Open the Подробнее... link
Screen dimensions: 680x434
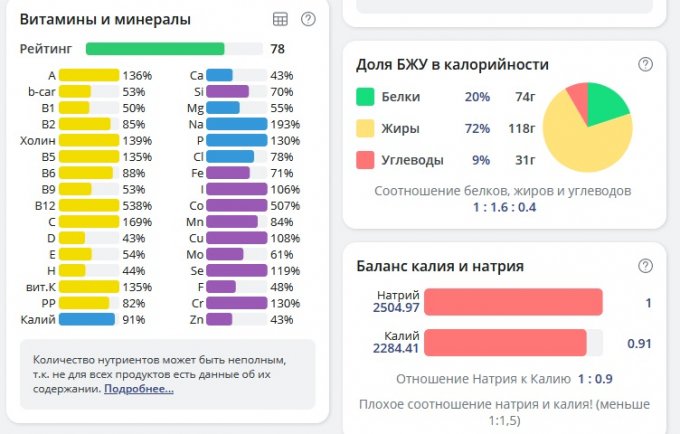139,388
